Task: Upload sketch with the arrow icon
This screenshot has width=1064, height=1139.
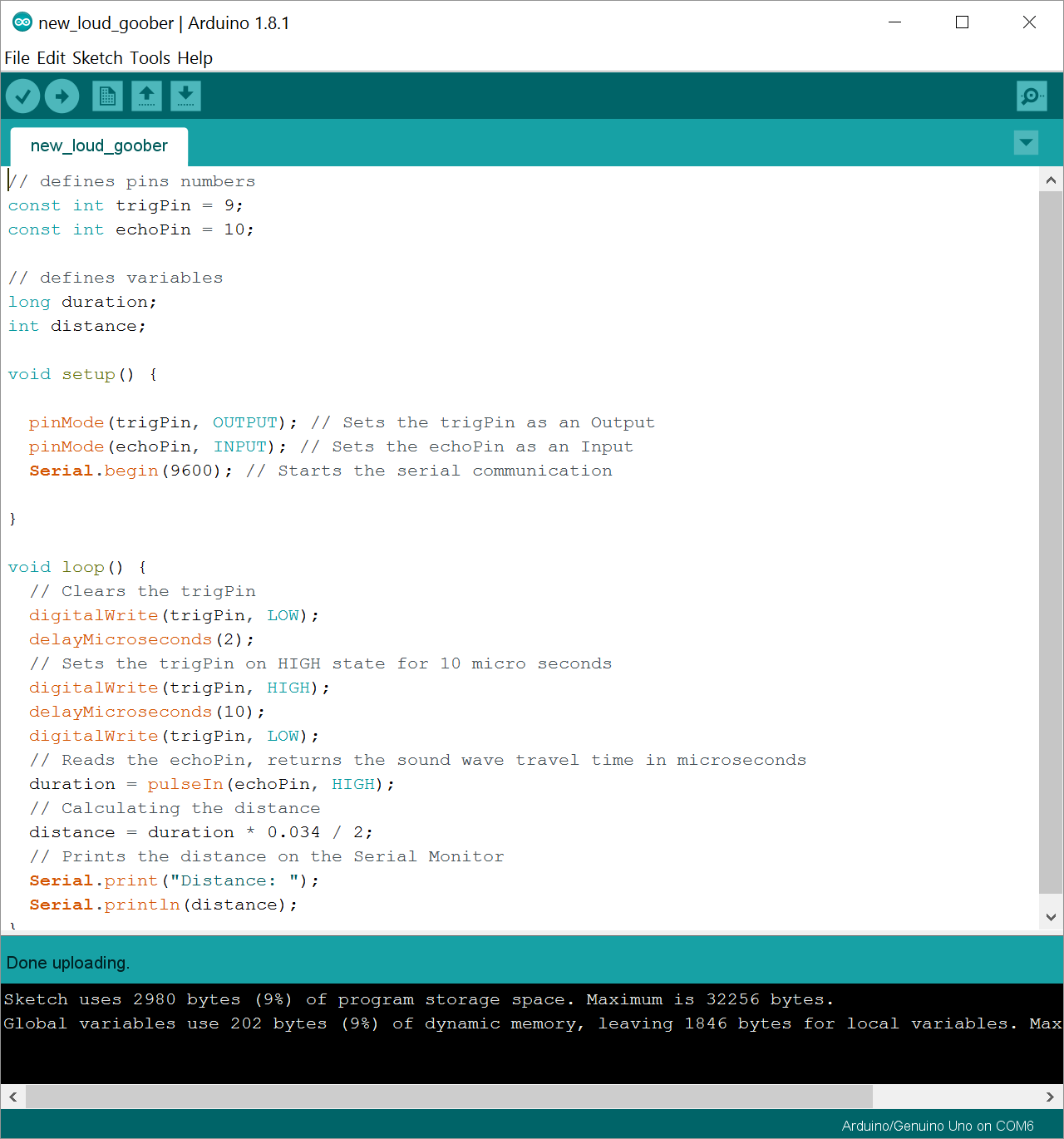Action: [62, 96]
